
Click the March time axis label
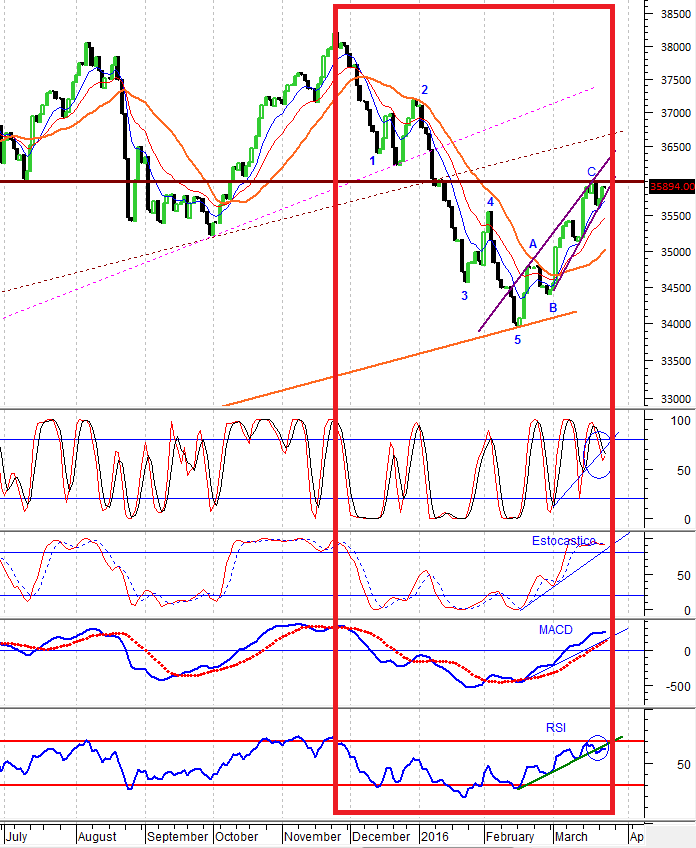pos(571,837)
